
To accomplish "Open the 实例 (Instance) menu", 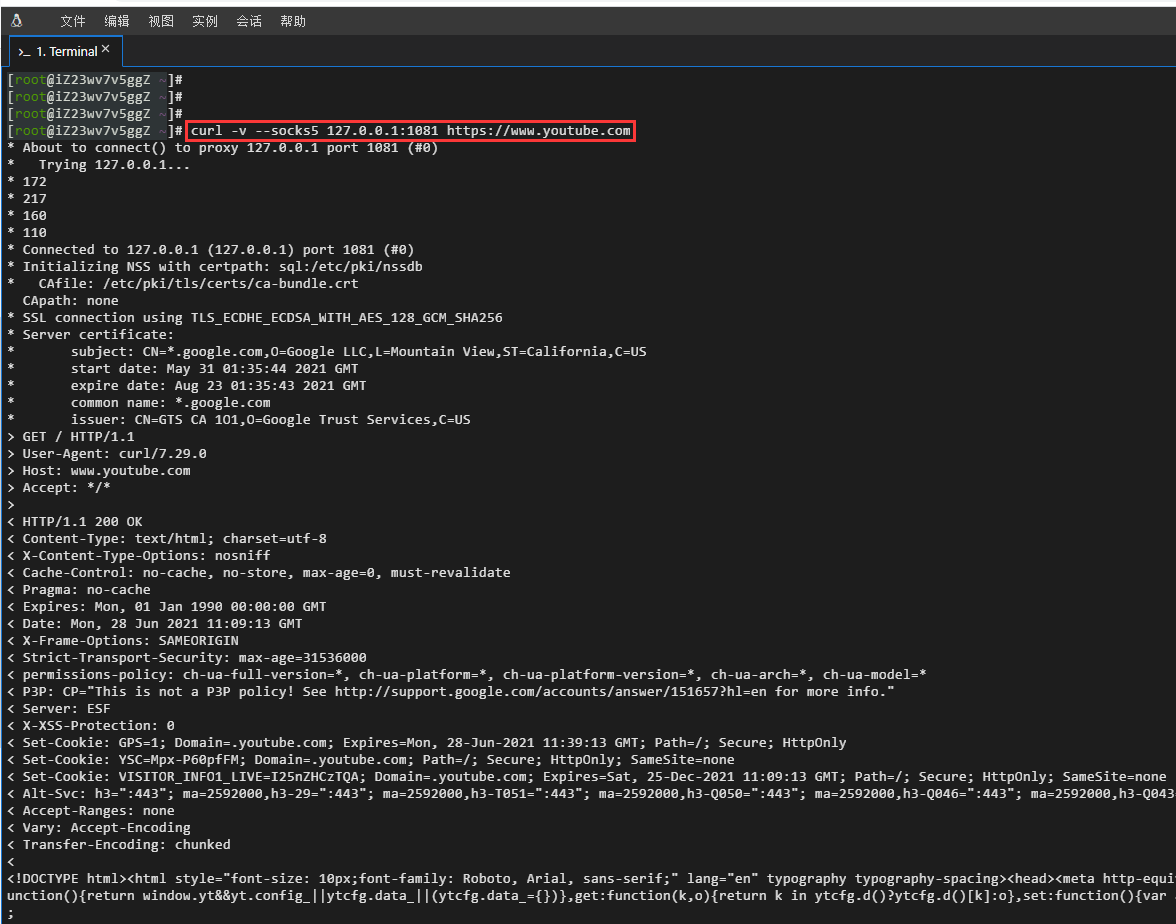I will coord(205,21).
